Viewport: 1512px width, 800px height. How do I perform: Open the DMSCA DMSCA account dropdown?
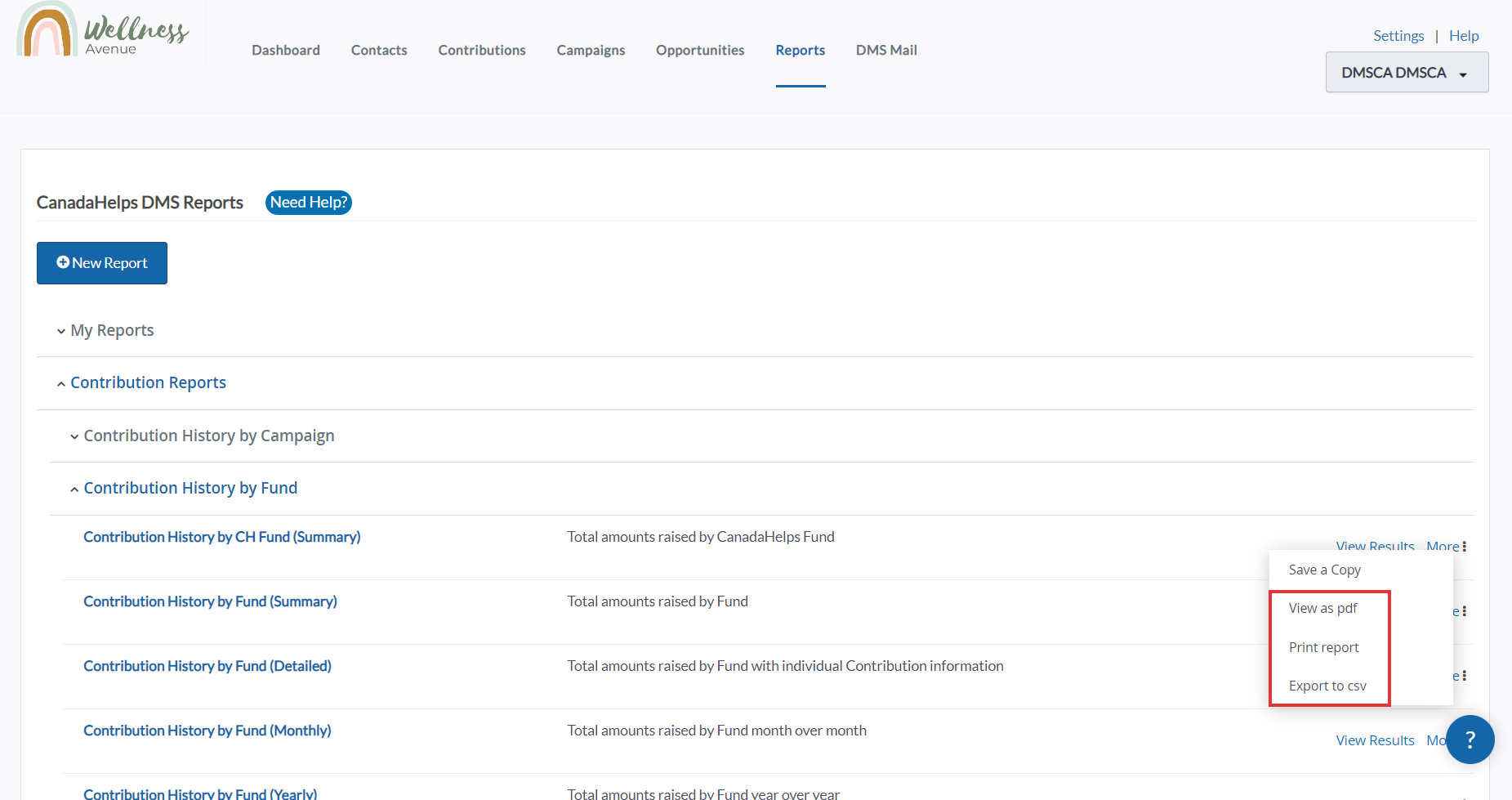(1407, 72)
